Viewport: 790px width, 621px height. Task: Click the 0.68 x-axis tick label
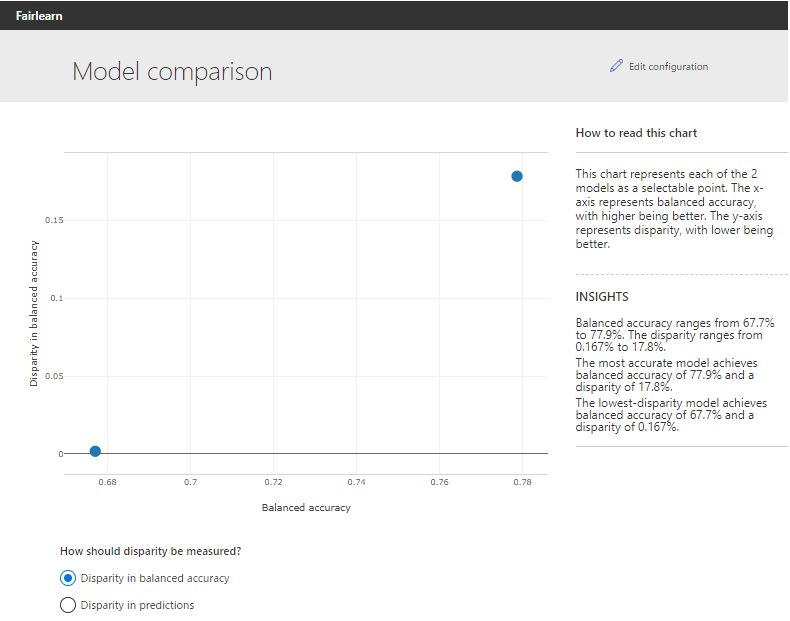click(107, 482)
